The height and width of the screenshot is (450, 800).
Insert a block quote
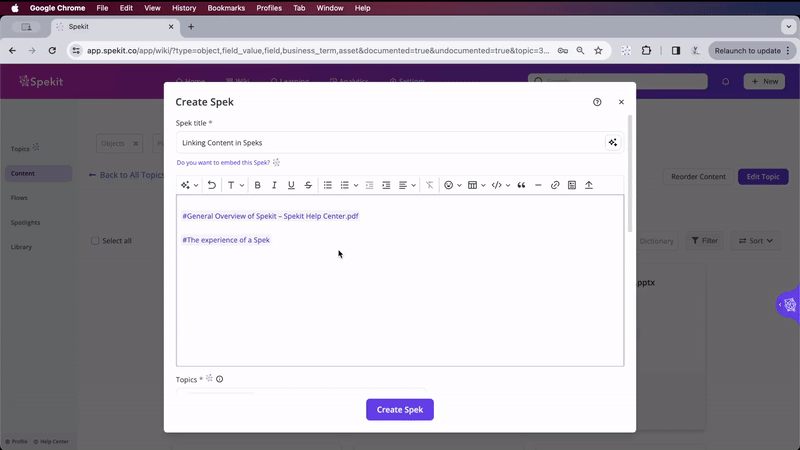tap(522, 185)
